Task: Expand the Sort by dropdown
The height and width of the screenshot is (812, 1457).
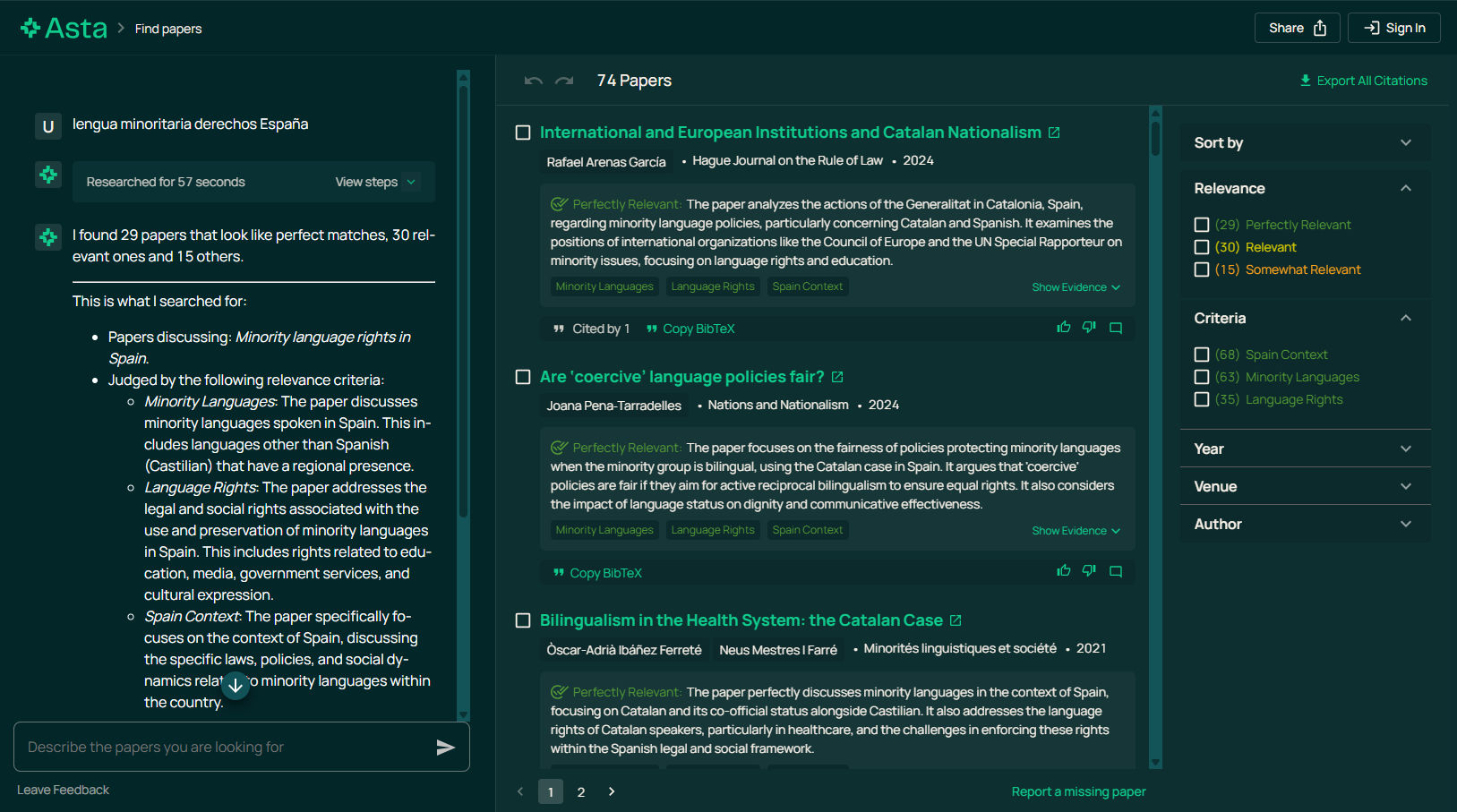Action: [1304, 143]
